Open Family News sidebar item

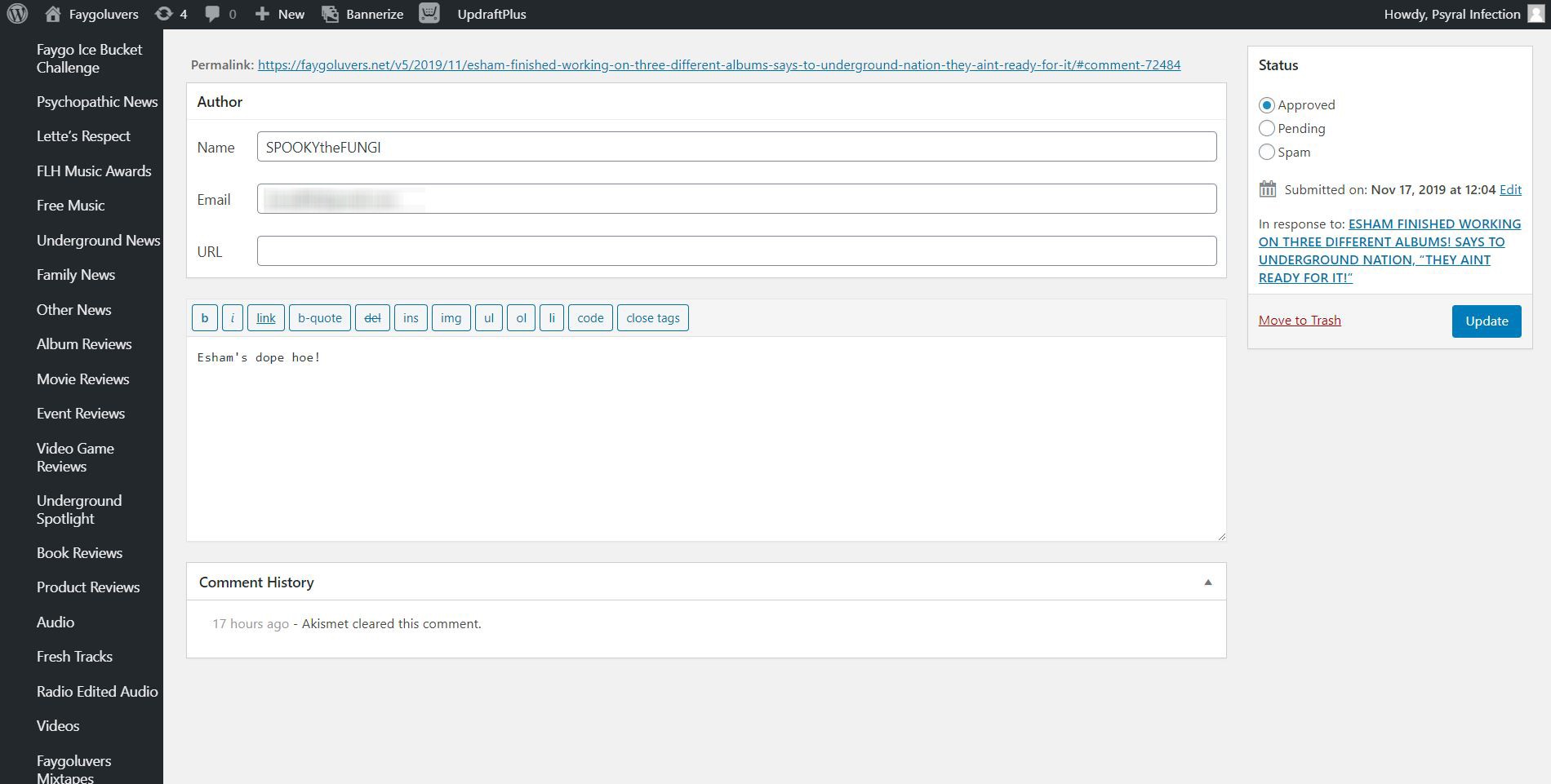pyautogui.click(x=76, y=275)
